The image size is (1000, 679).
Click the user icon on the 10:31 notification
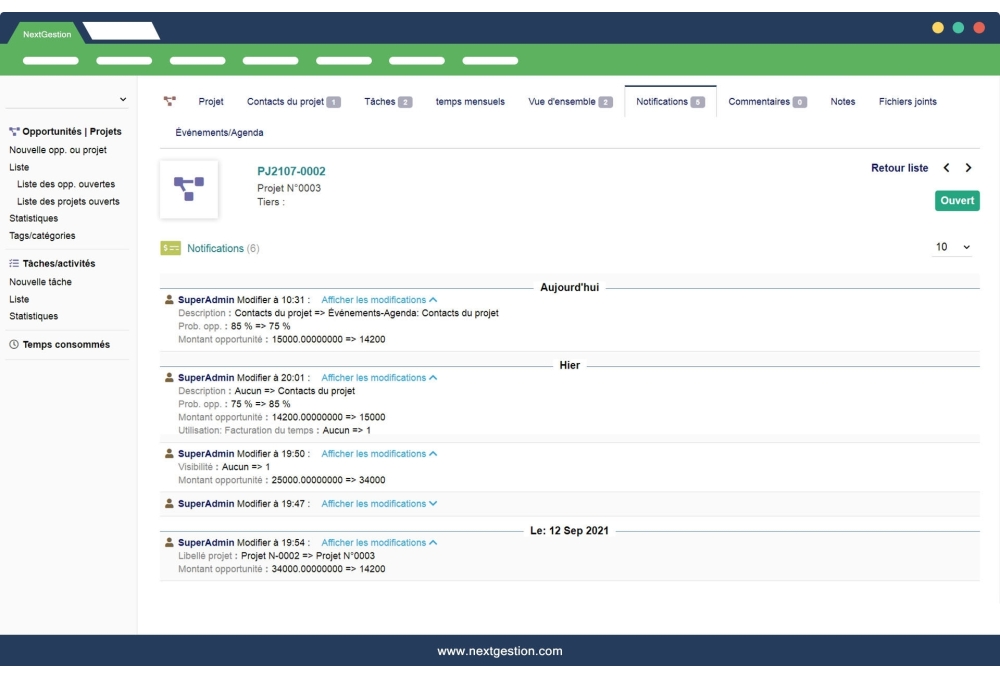[167, 298]
